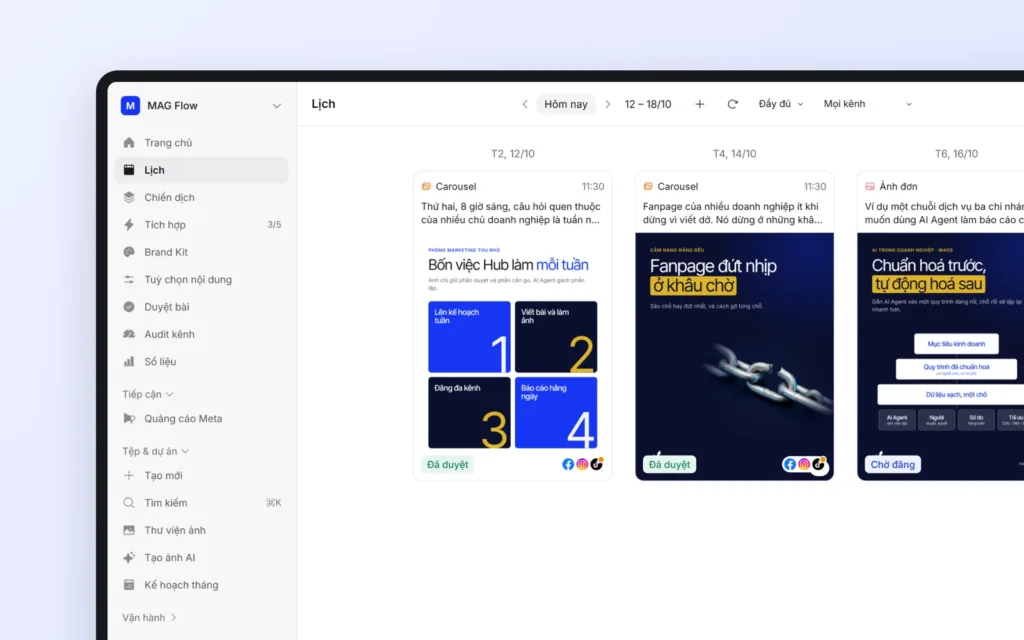
Task: Click Đã duyệt badge on T4 card
Action: coord(669,464)
